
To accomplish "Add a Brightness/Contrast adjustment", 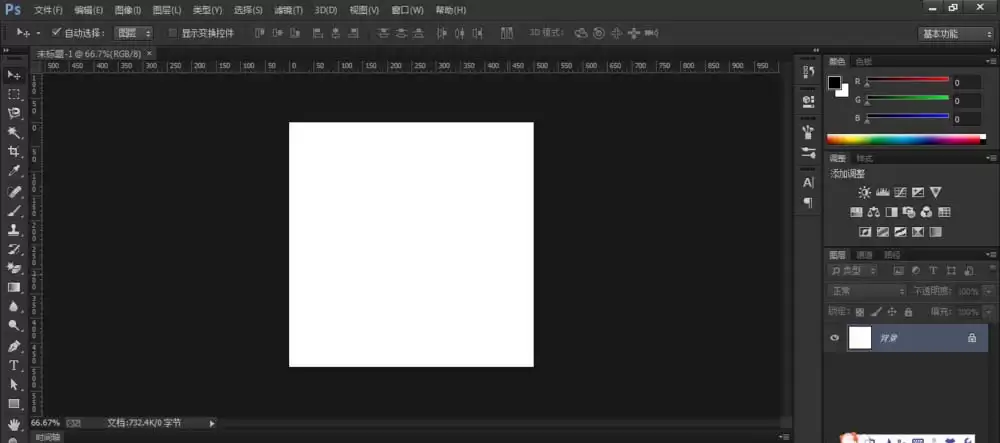I will 864,192.
